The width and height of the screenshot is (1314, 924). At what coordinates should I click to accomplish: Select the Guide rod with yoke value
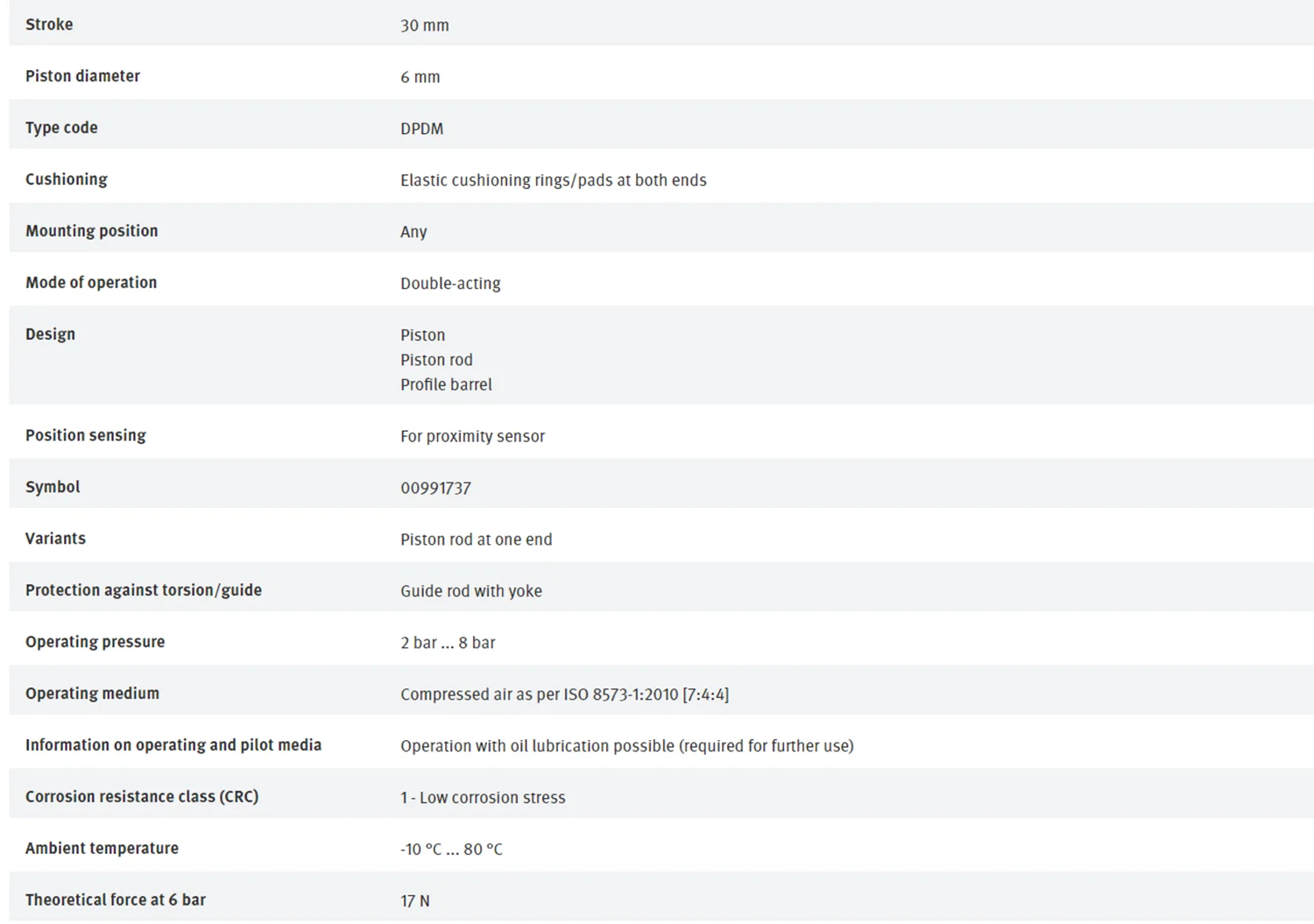[x=471, y=591]
